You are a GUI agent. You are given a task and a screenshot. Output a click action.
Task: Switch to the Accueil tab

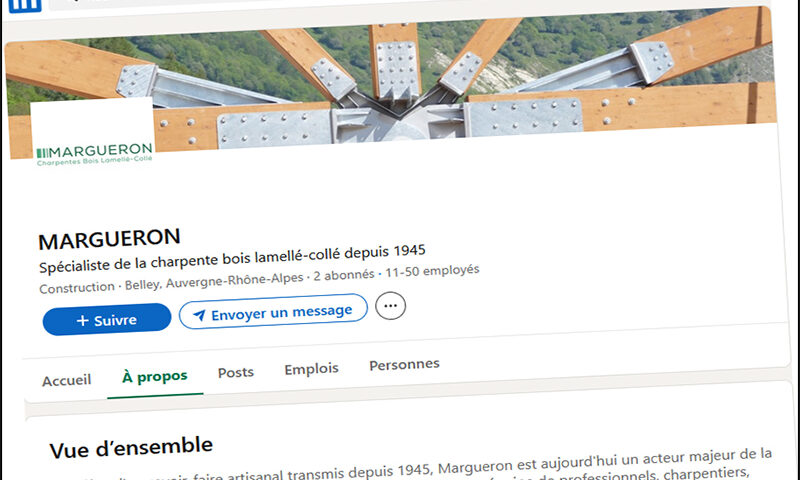(x=66, y=381)
